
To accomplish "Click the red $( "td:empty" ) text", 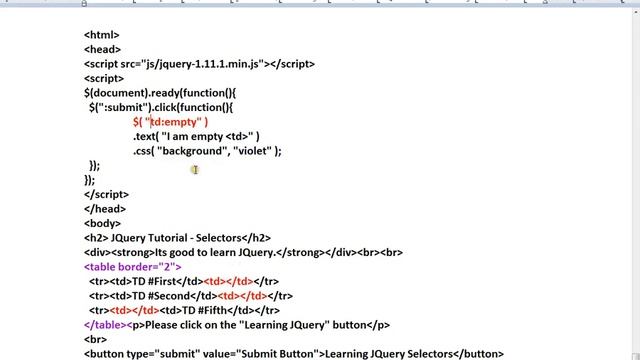I will click(170, 122).
